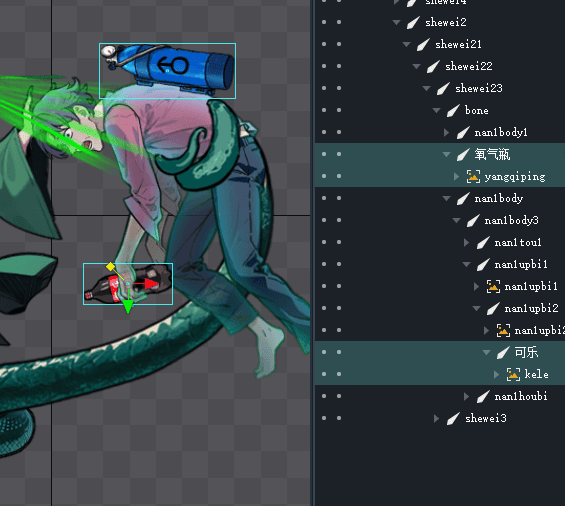Click the bone icon next to 氧气瓶
The image size is (565, 506).
click(x=463, y=154)
